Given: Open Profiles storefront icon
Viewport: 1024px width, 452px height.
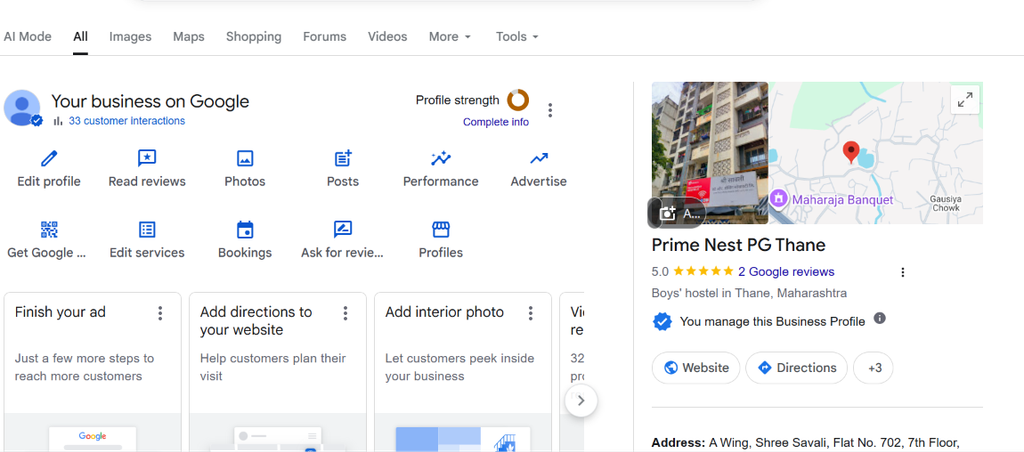Looking at the screenshot, I should (x=441, y=229).
